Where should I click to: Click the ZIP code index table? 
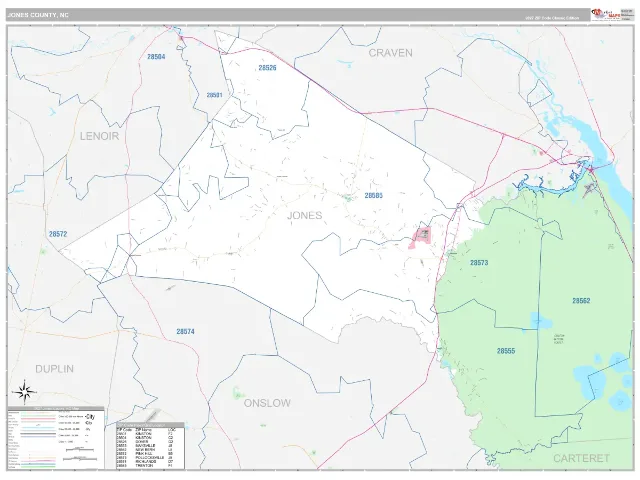click(150, 446)
